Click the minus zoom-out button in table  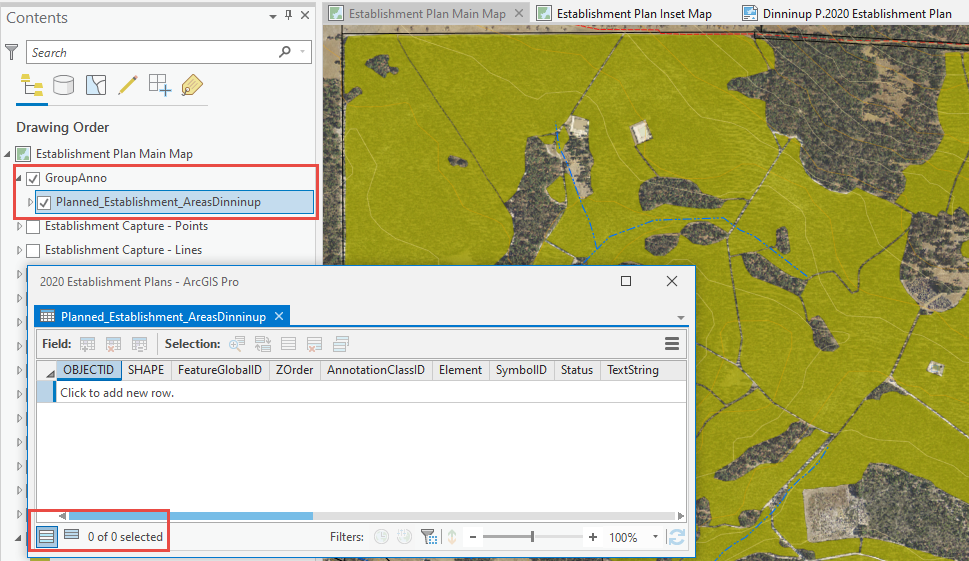pyautogui.click(x=473, y=537)
